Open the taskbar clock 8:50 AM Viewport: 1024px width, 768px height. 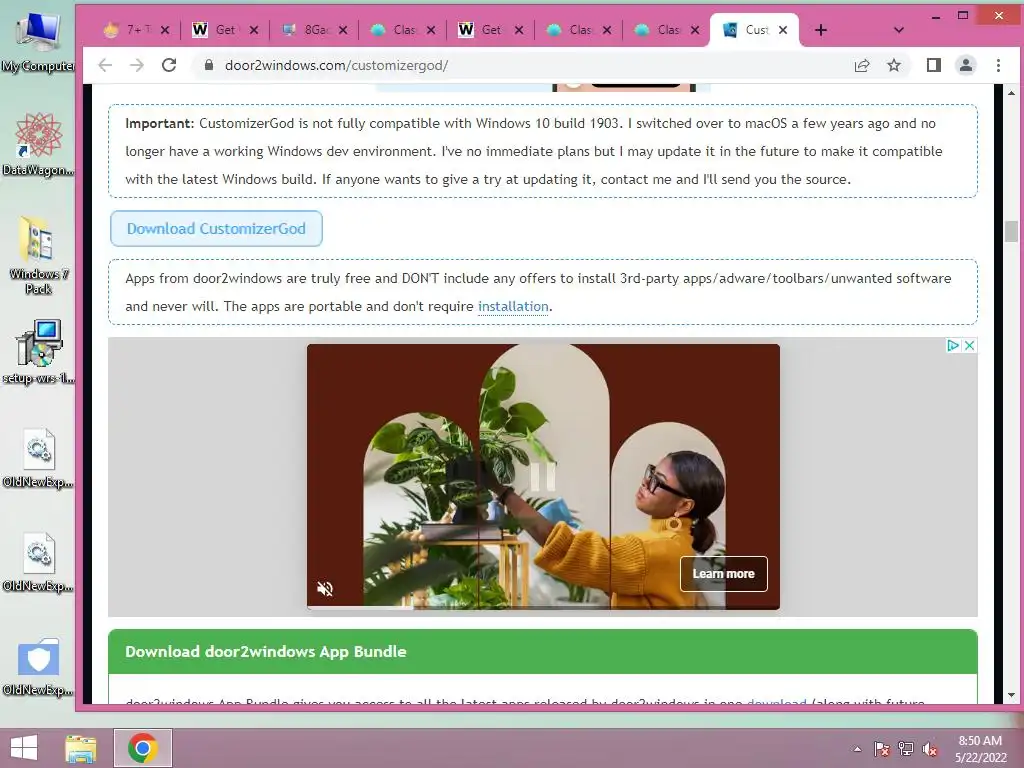click(x=980, y=749)
